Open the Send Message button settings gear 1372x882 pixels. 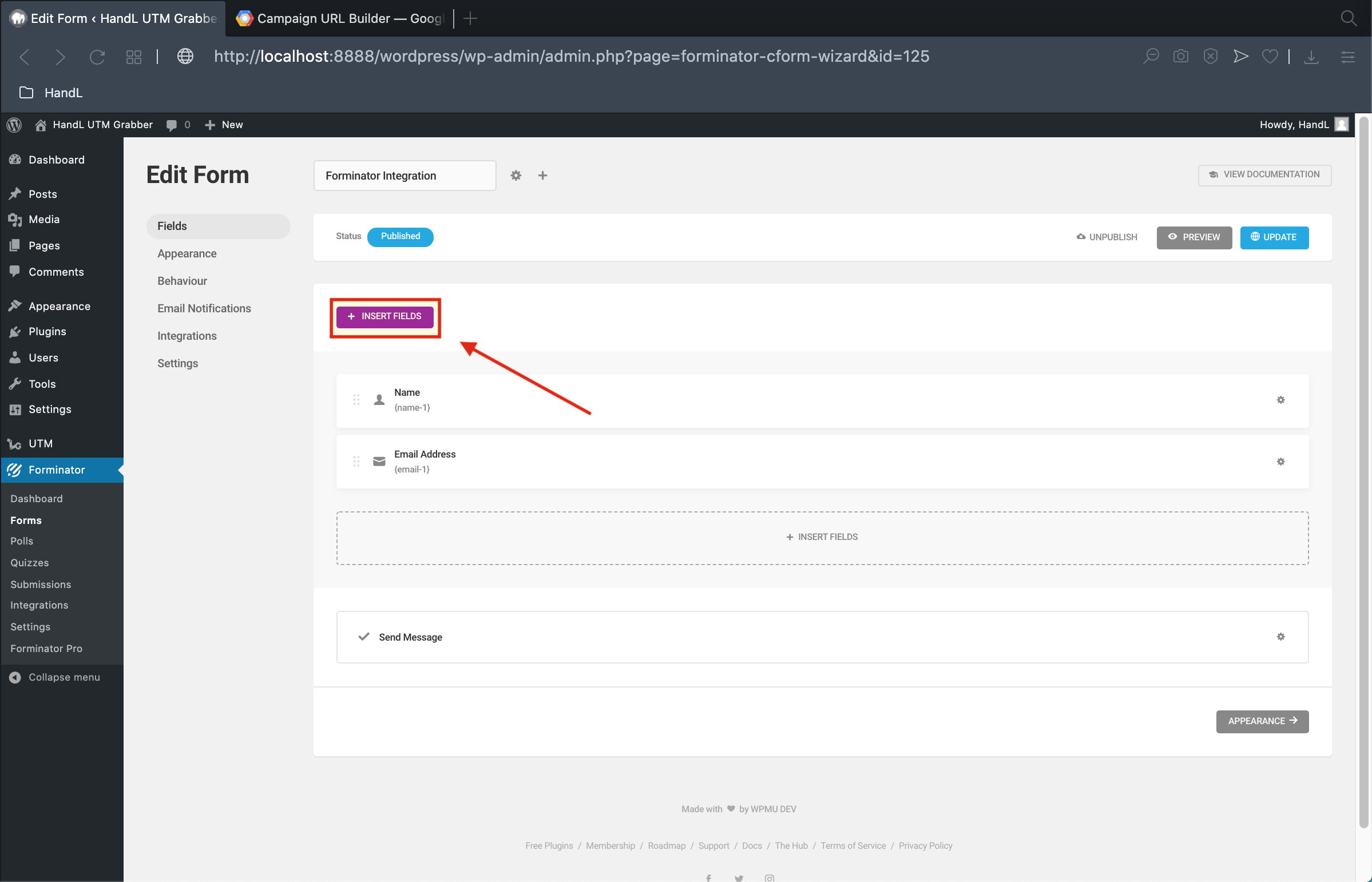click(1280, 637)
